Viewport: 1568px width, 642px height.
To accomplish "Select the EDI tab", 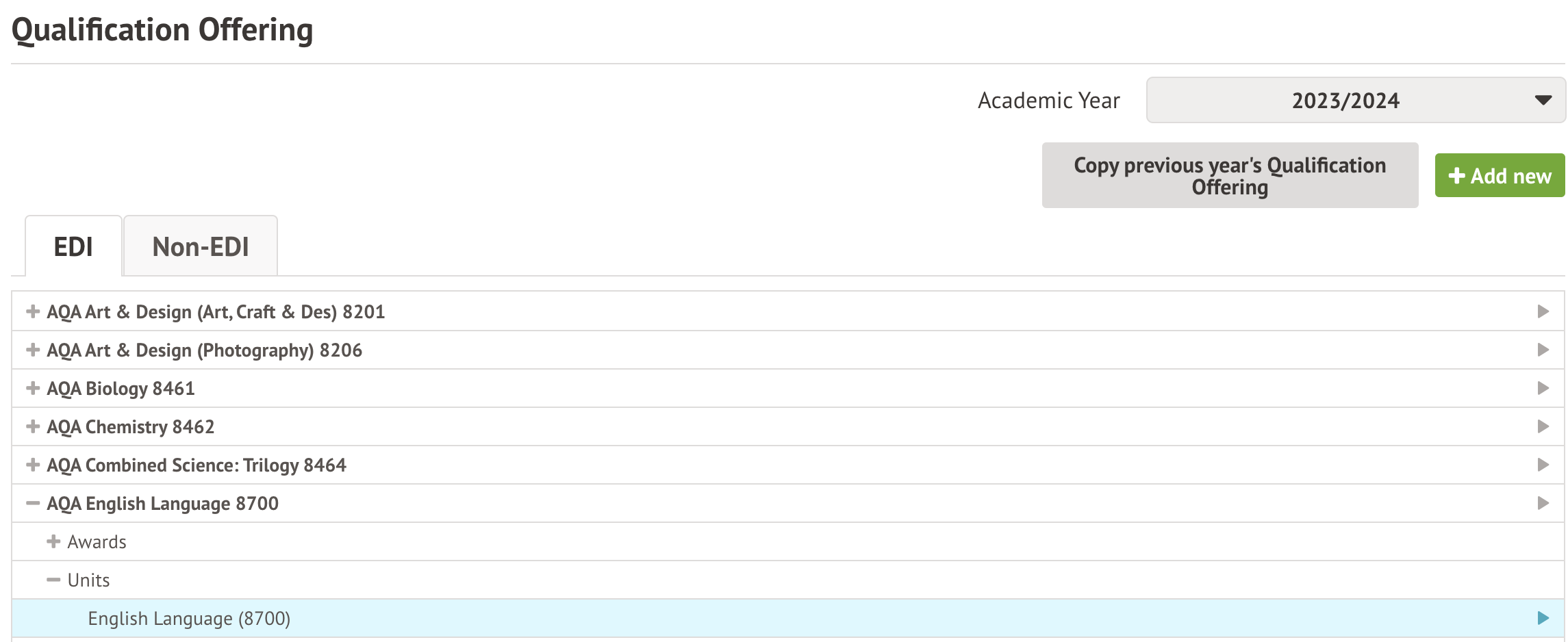I will click(73, 246).
